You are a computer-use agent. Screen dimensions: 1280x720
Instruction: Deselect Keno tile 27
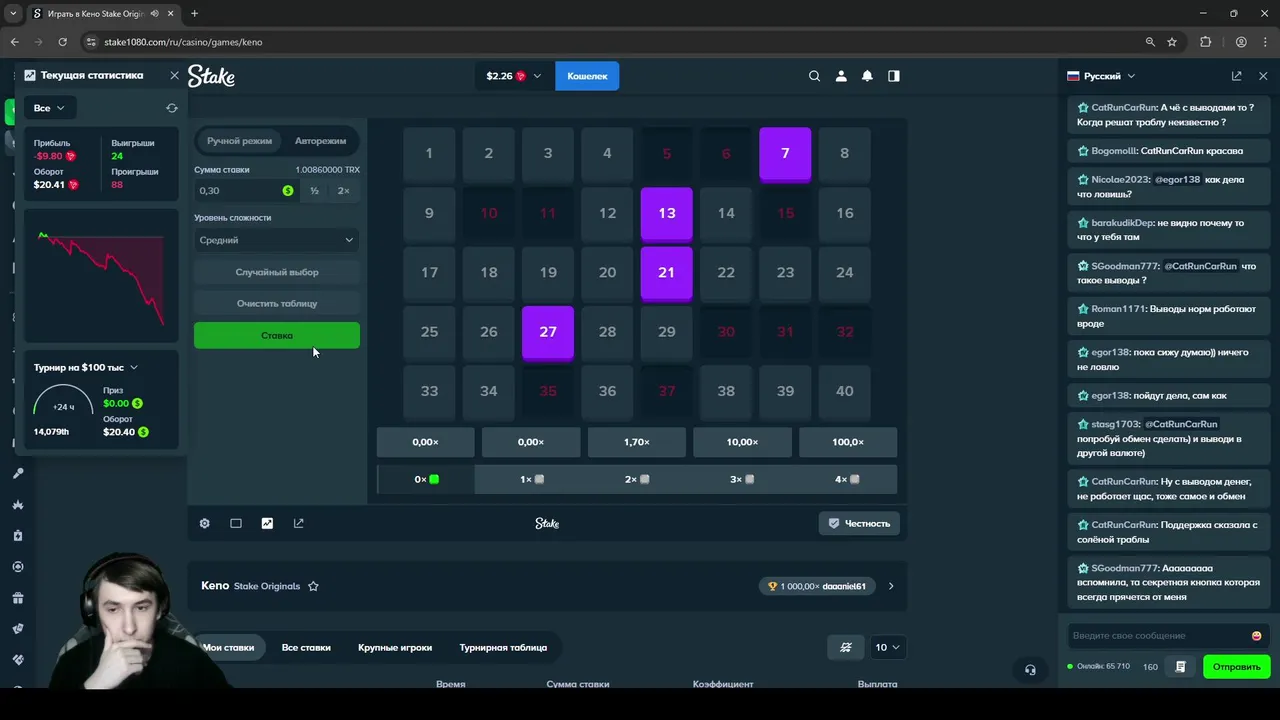pos(548,332)
